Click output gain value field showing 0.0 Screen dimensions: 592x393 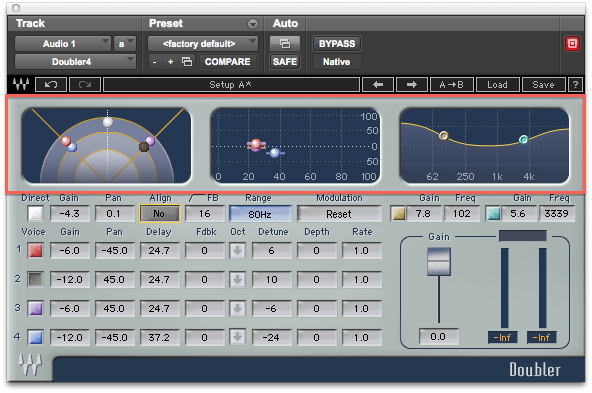click(x=439, y=336)
